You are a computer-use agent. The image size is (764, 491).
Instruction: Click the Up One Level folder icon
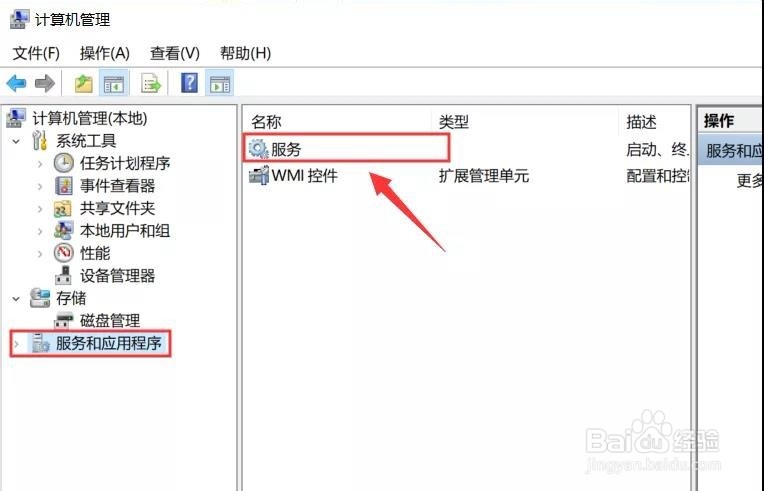point(84,83)
